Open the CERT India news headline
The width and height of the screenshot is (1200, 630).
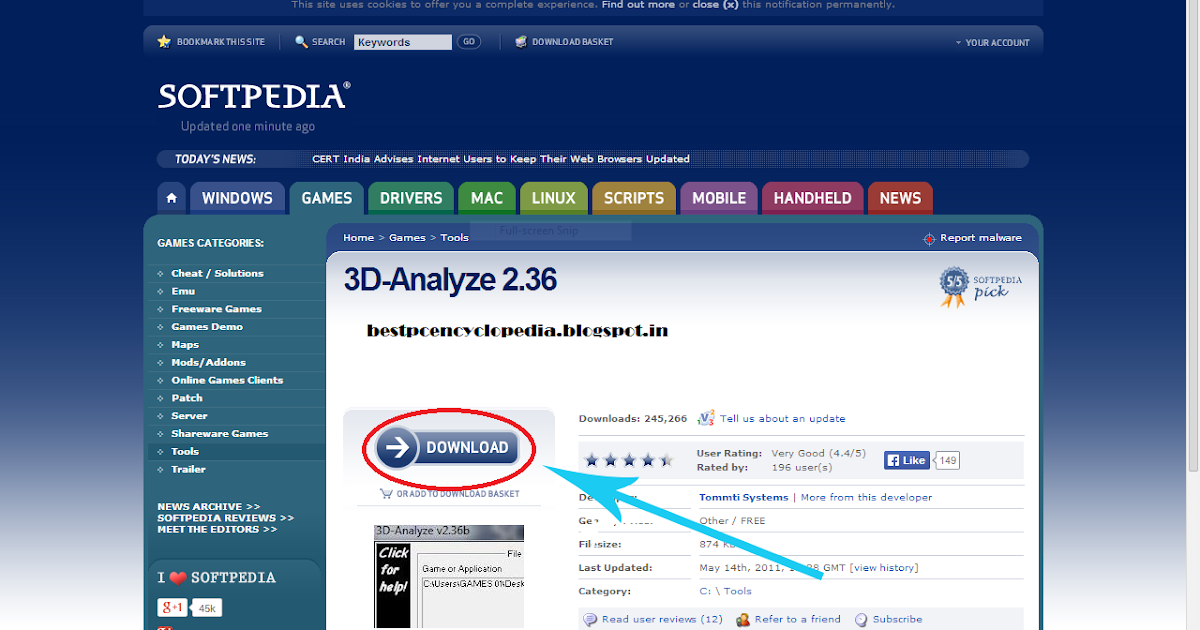[501, 159]
